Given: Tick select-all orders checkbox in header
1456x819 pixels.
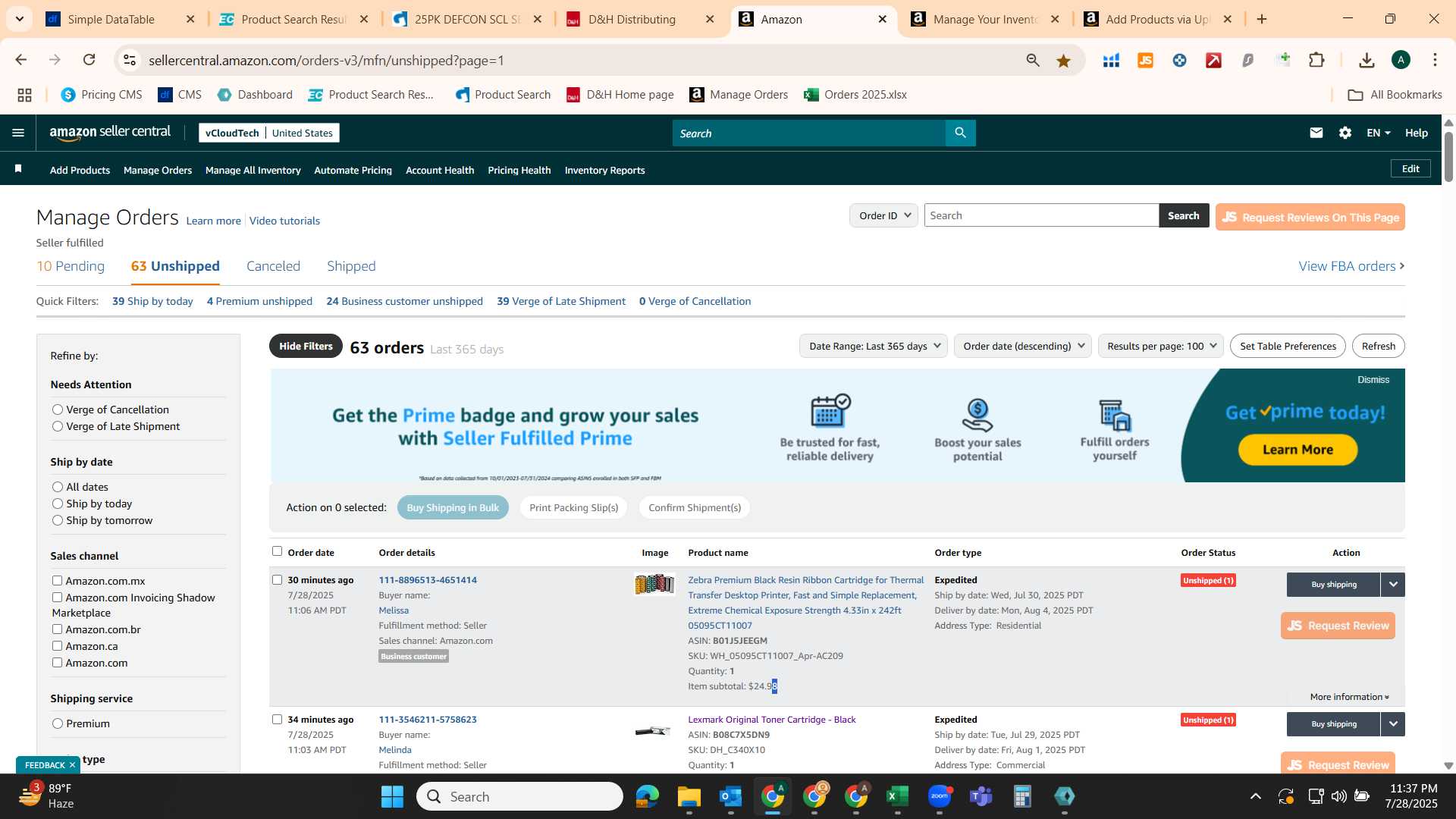Looking at the screenshot, I should 277,551.
